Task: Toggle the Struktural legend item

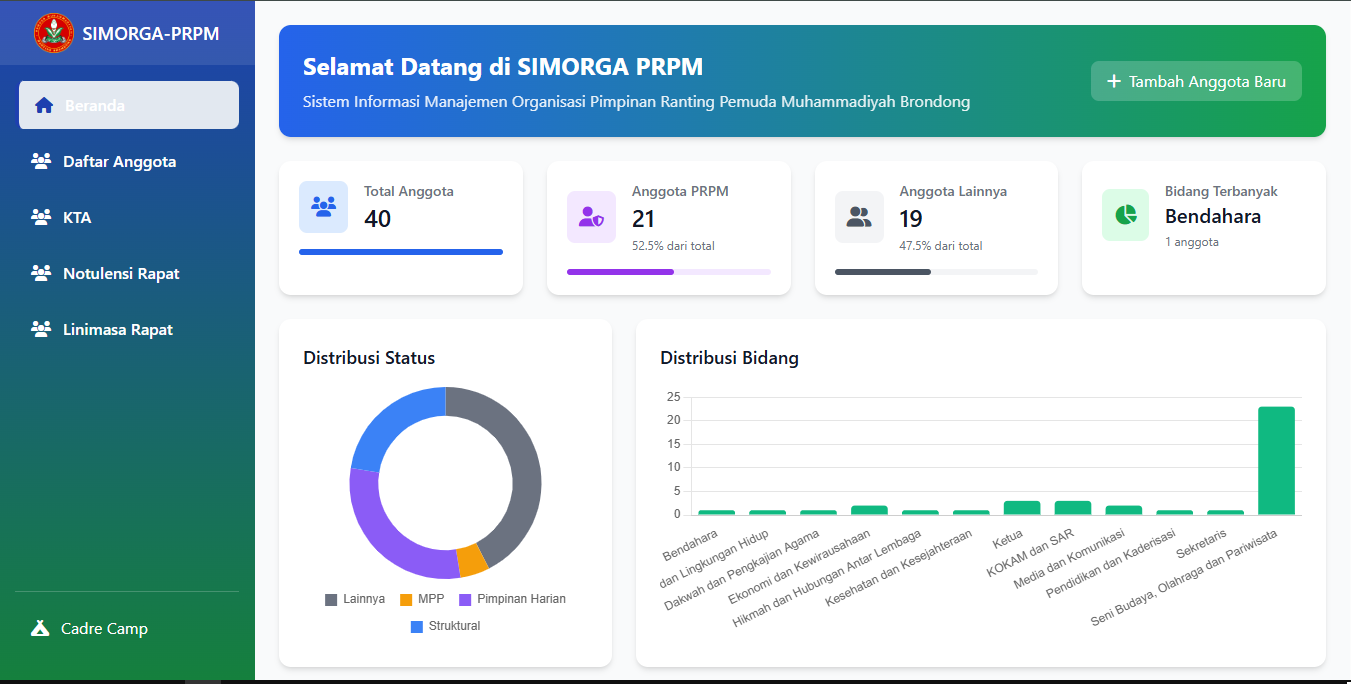Action: [x=445, y=626]
